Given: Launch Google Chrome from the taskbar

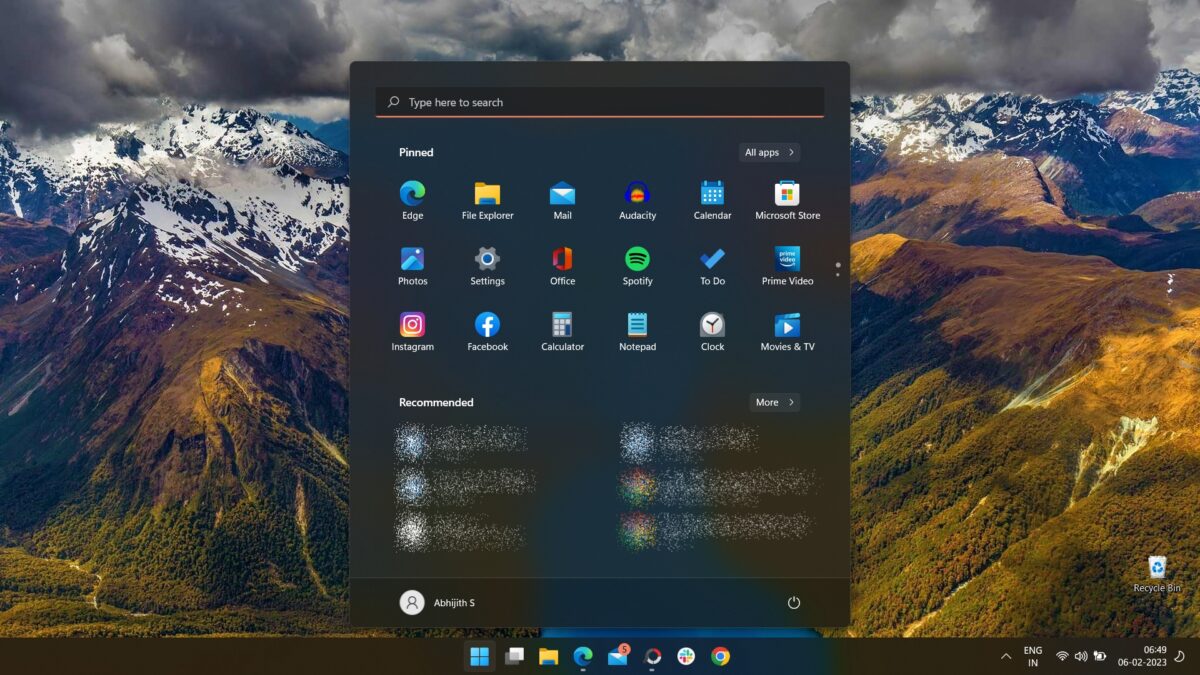Looking at the screenshot, I should coord(720,656).
